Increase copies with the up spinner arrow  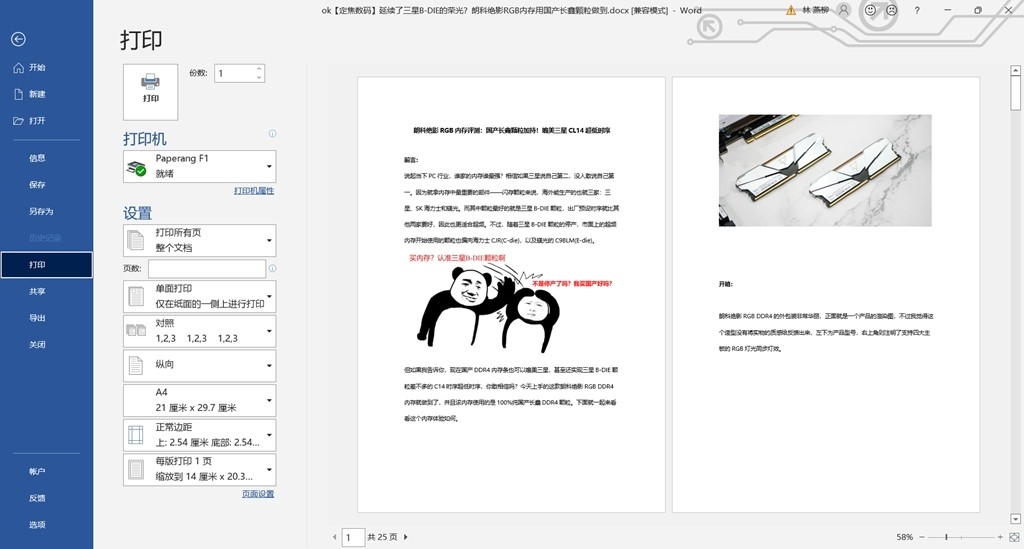point(259,69)
